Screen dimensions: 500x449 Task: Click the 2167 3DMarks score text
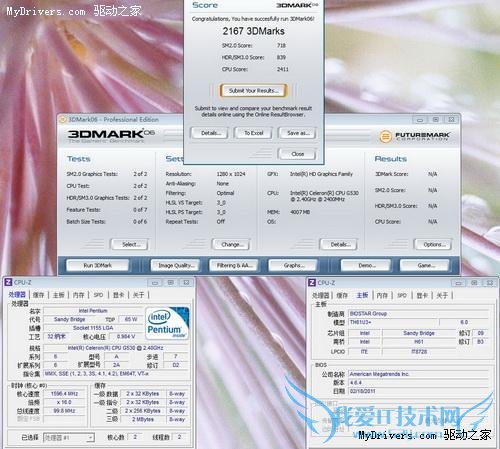click(x=253, y=31)
